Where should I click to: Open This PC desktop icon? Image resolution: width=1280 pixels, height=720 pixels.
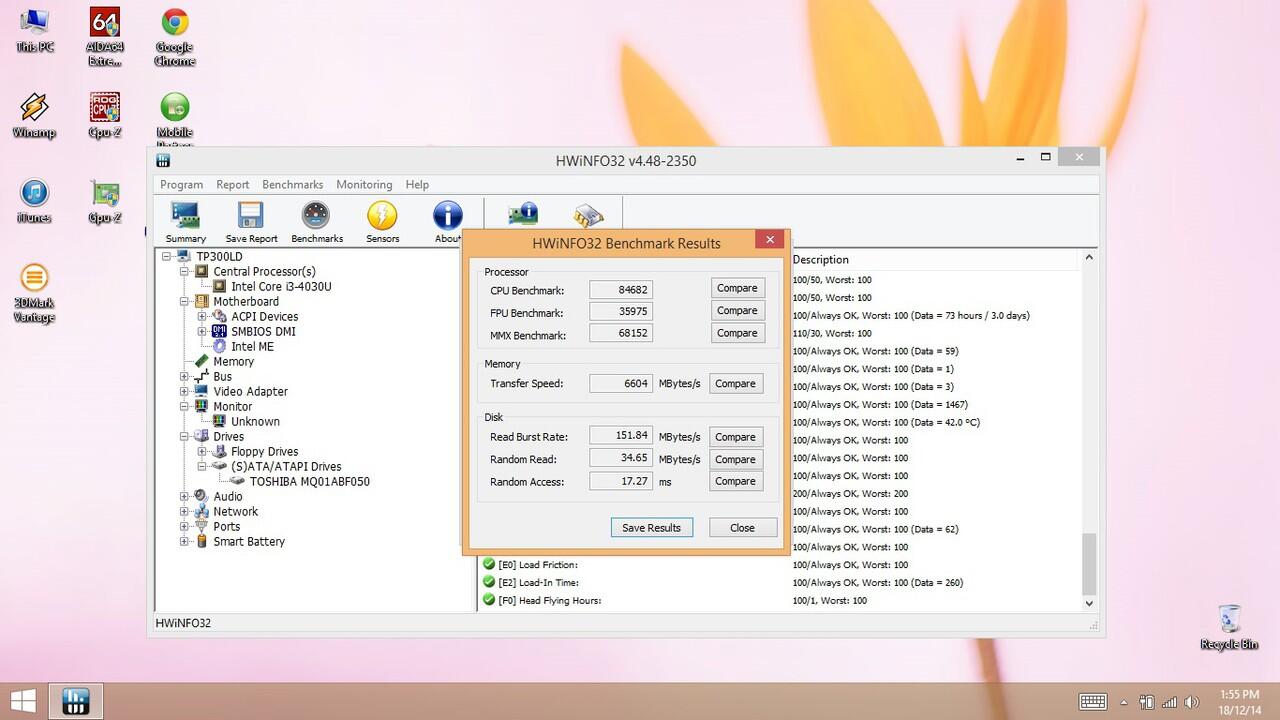coord(35,31)
